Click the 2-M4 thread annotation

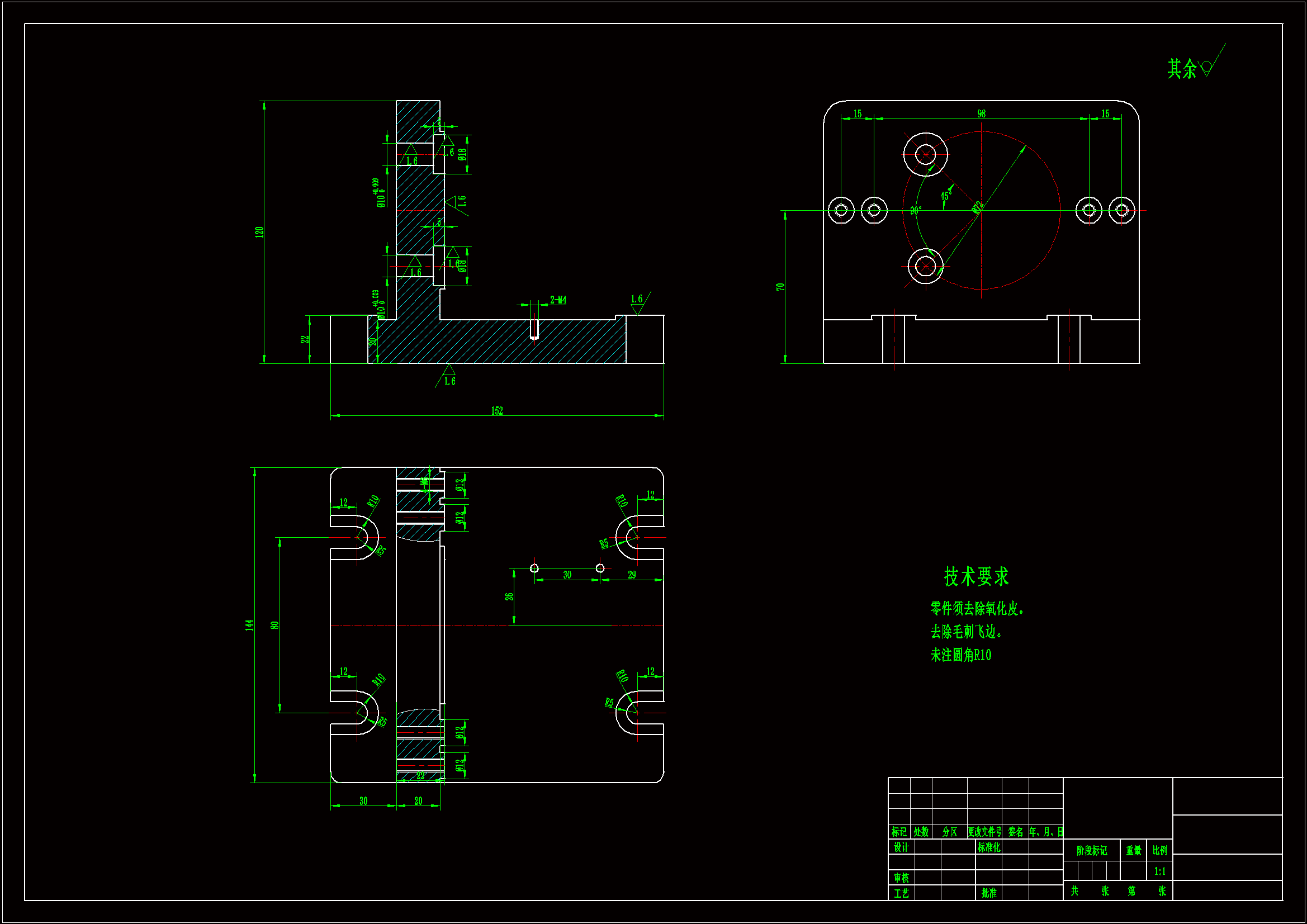tap(558, 300)
